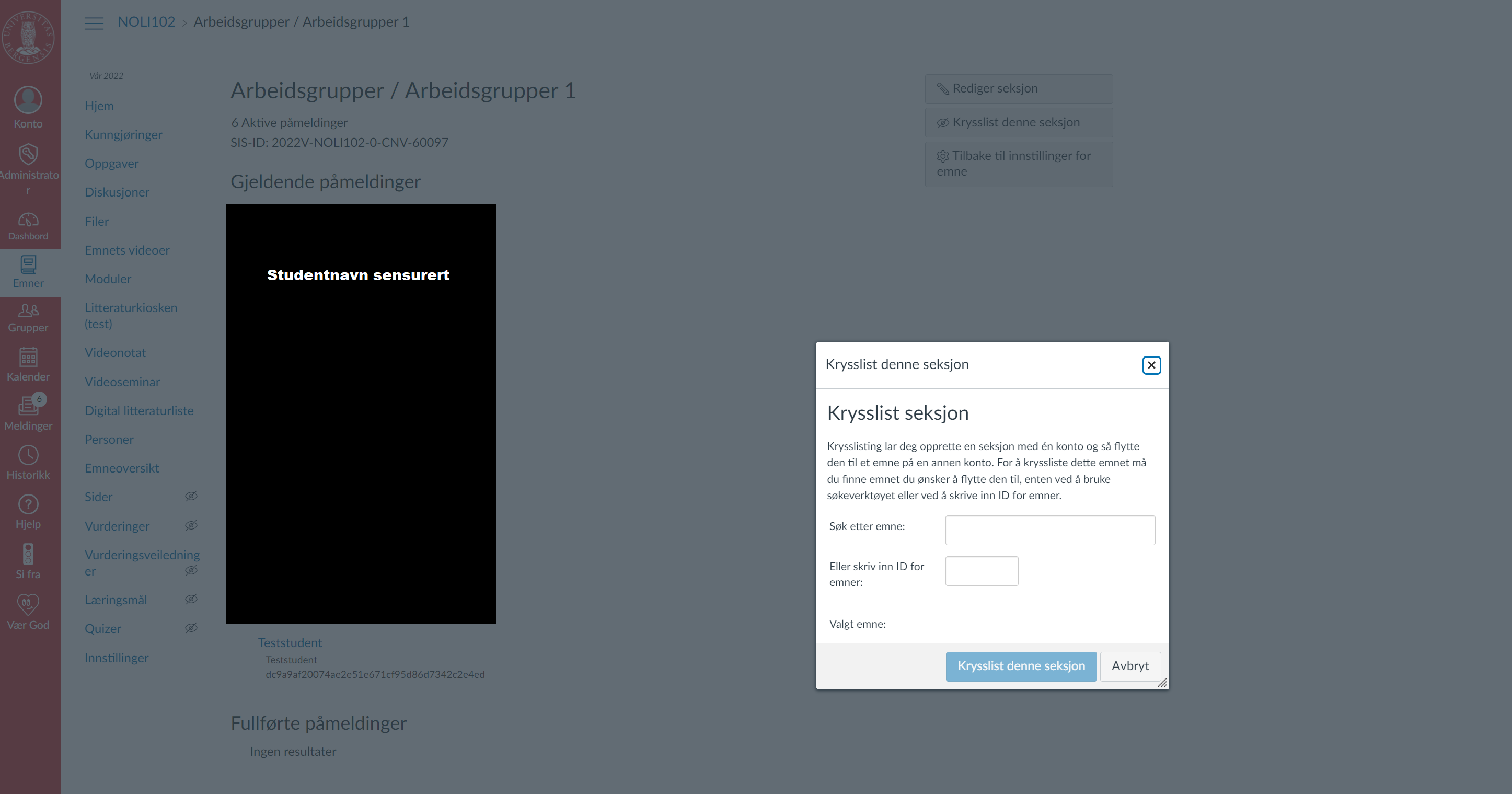Screen dimensions: 1512x794
Task: Click the Si fra traffic light icon
Action: click(28, 554)
